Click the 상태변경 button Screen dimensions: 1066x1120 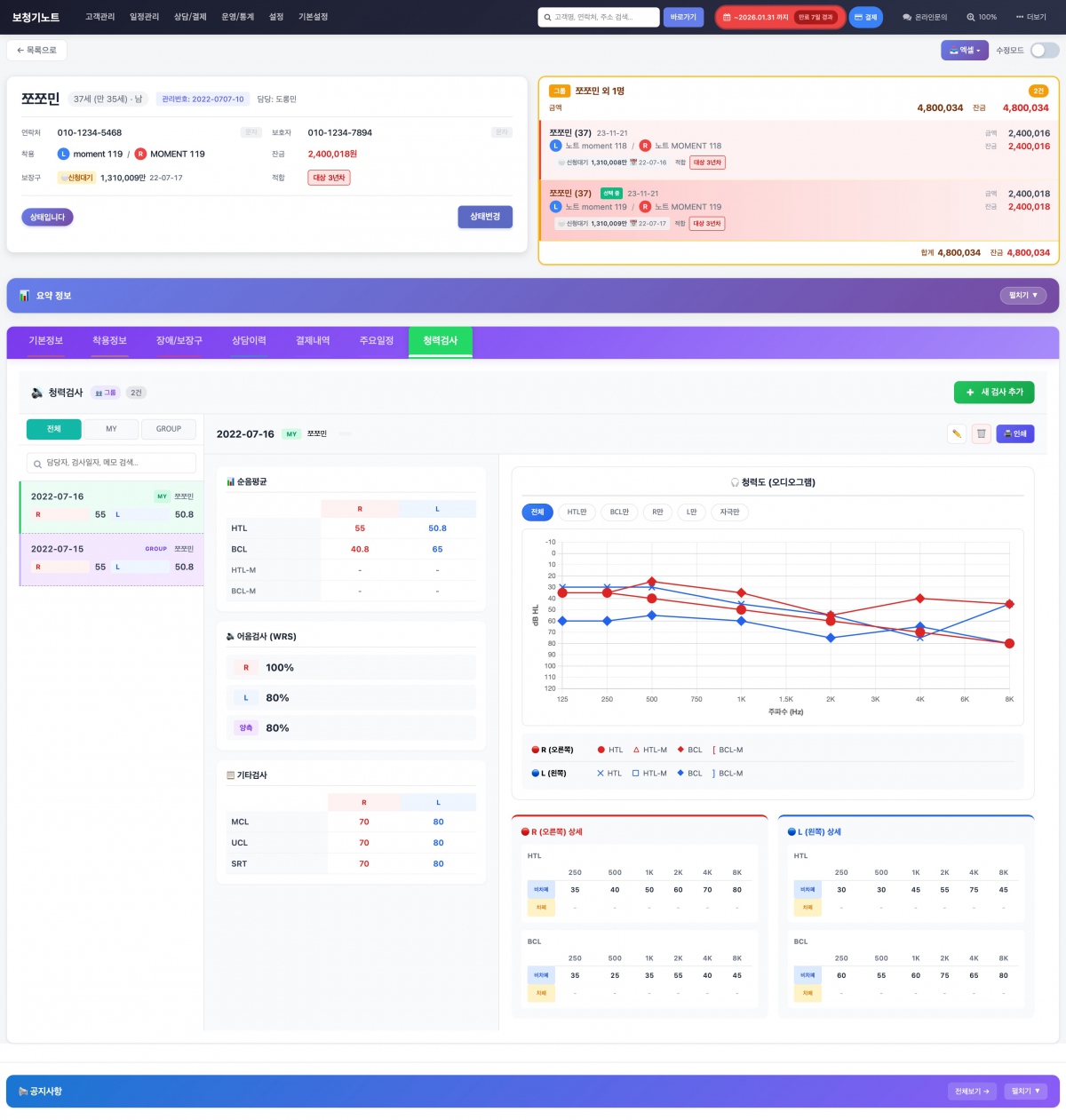pos(485,217)
